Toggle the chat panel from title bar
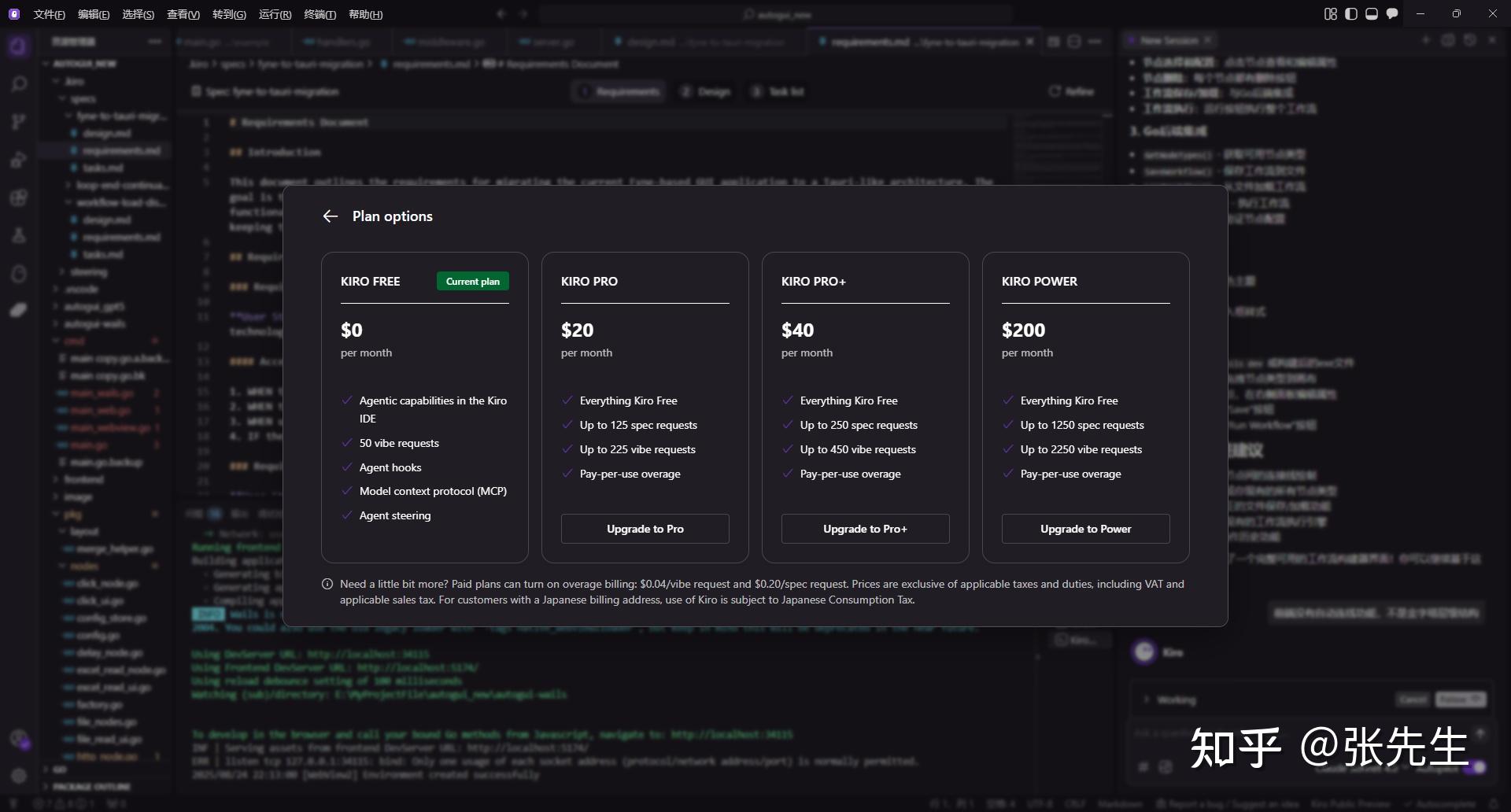Viewport: 1511px width, 812px height. (1392, 14)
